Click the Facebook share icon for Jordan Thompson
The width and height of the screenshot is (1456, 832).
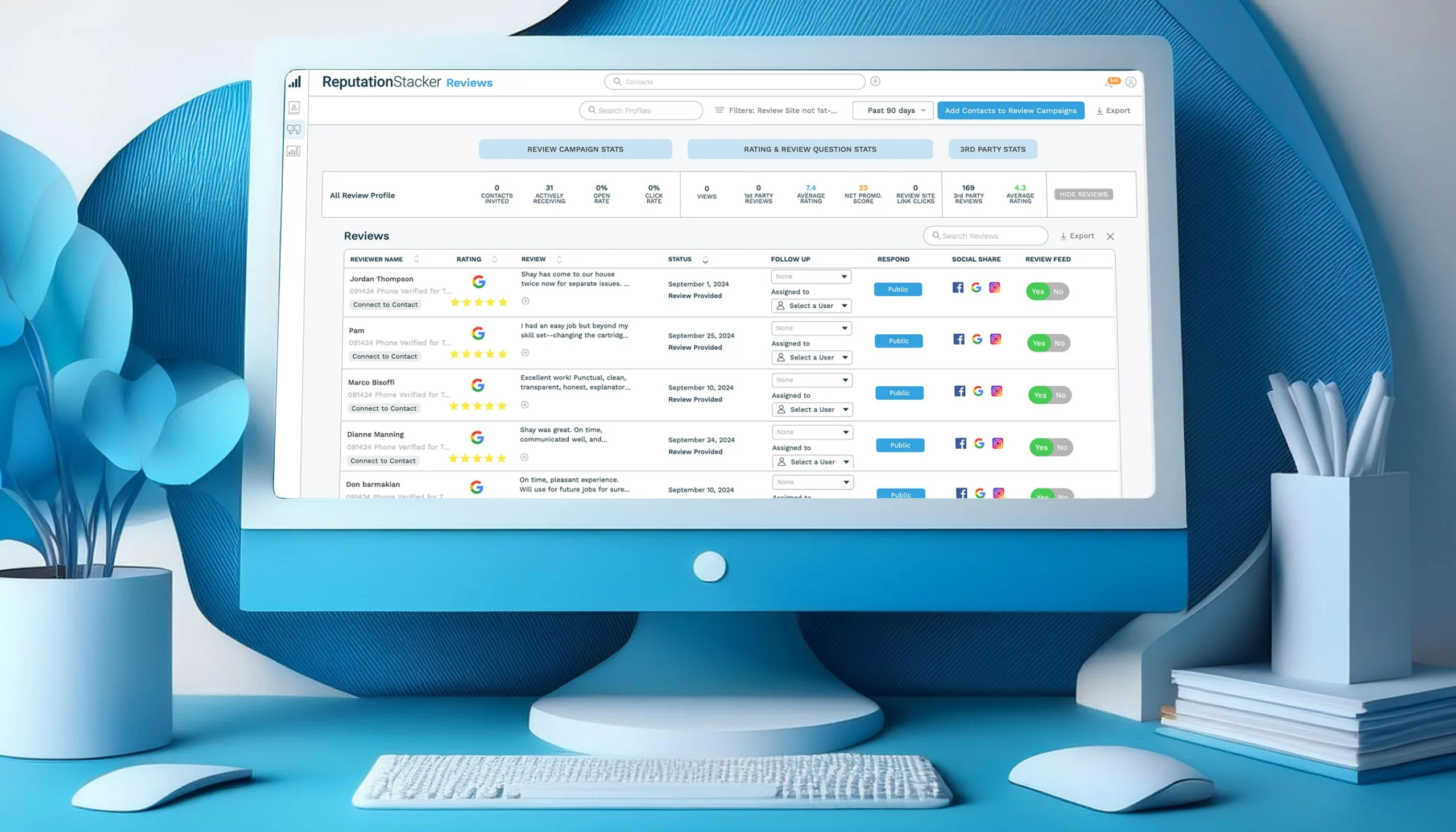click(x=957, y=288)
